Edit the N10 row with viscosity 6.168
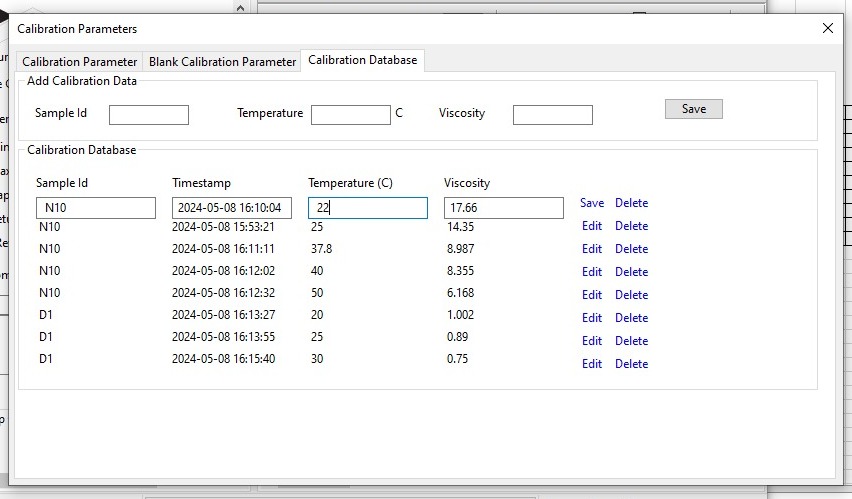The image size is (852, 499). [592, 295]
